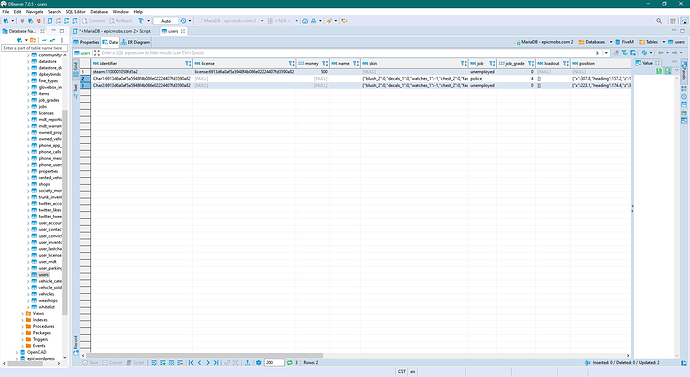Open the Databases breadcrumb dropdown arrow

click(611, 42)
